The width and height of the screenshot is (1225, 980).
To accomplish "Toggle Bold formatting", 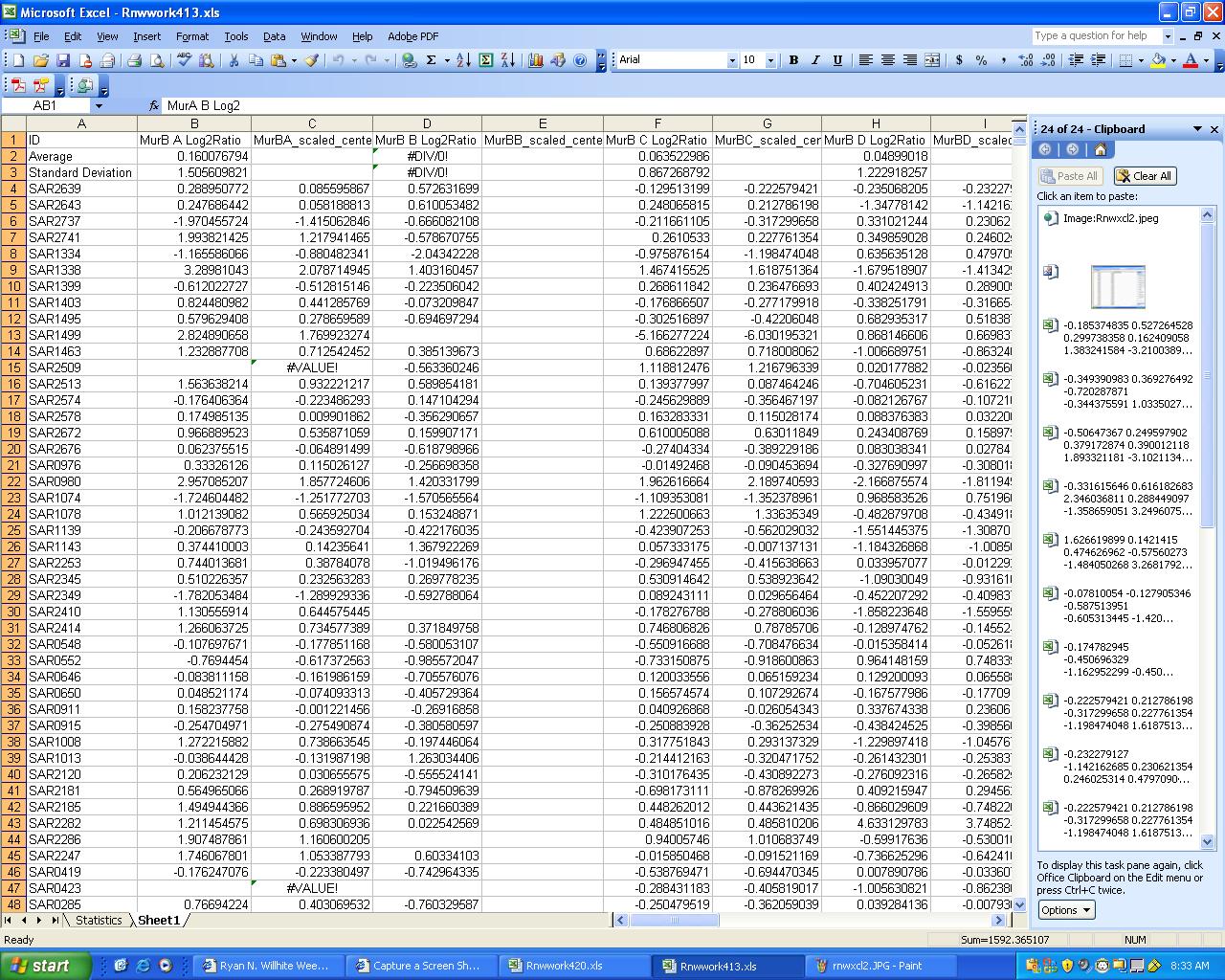I will [x=793, y=60].
